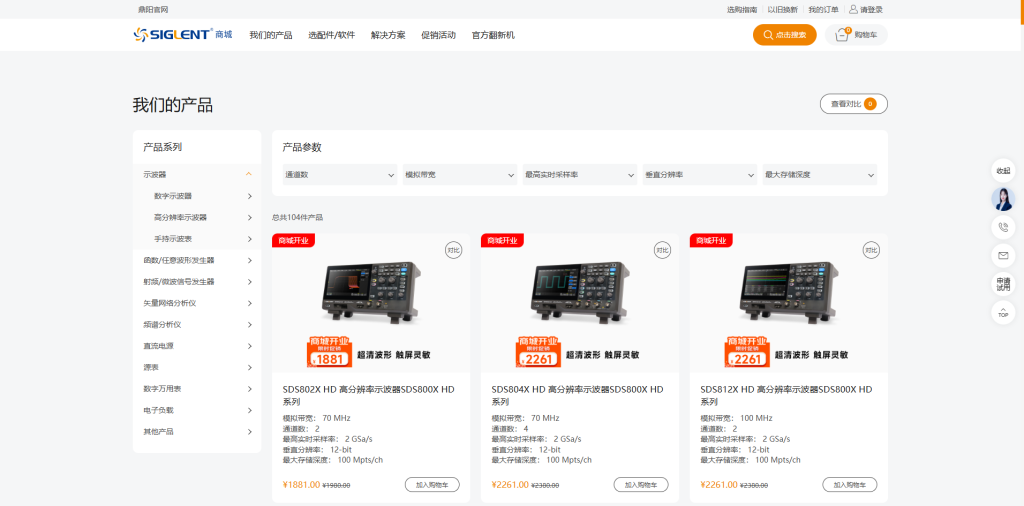Open the 通道数 filter dropdown
This screenshot has height=506, width=1024.
(x=340, y=175)
